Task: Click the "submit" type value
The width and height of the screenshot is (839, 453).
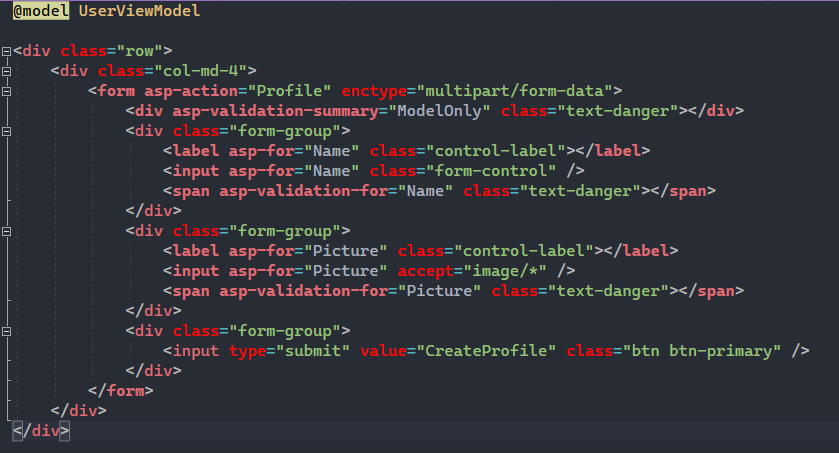Action: (313, 351)
